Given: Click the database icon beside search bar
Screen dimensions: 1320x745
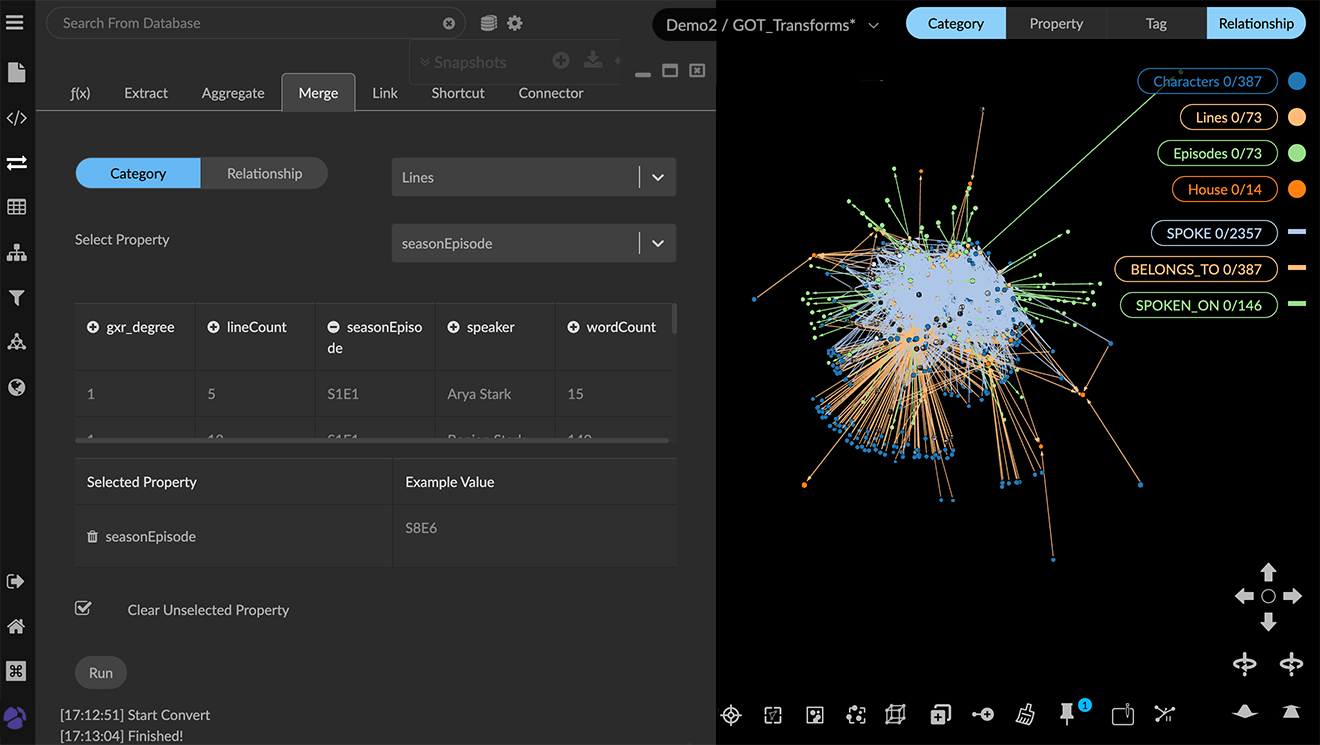Looking at the screenshot, I should pyautogui.click(x=488, y=23).
